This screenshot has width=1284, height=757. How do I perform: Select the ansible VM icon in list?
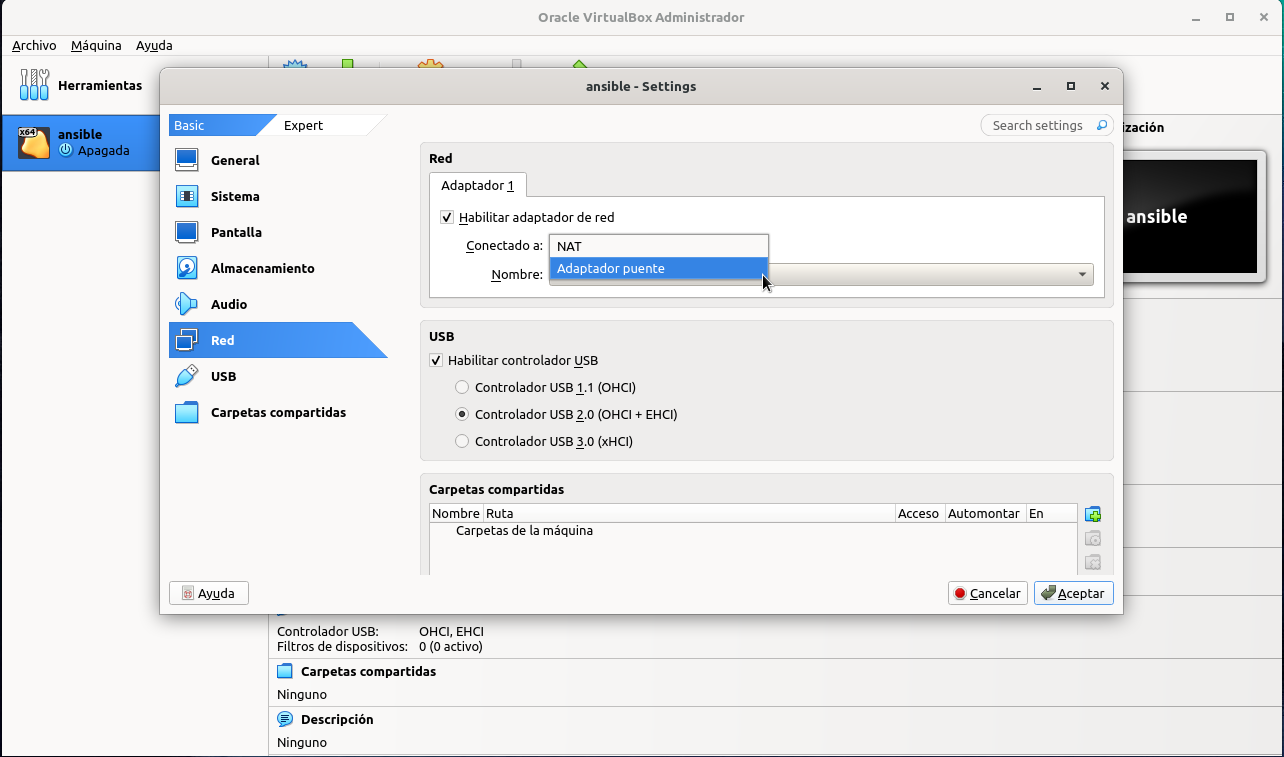[x=34, y=143]
